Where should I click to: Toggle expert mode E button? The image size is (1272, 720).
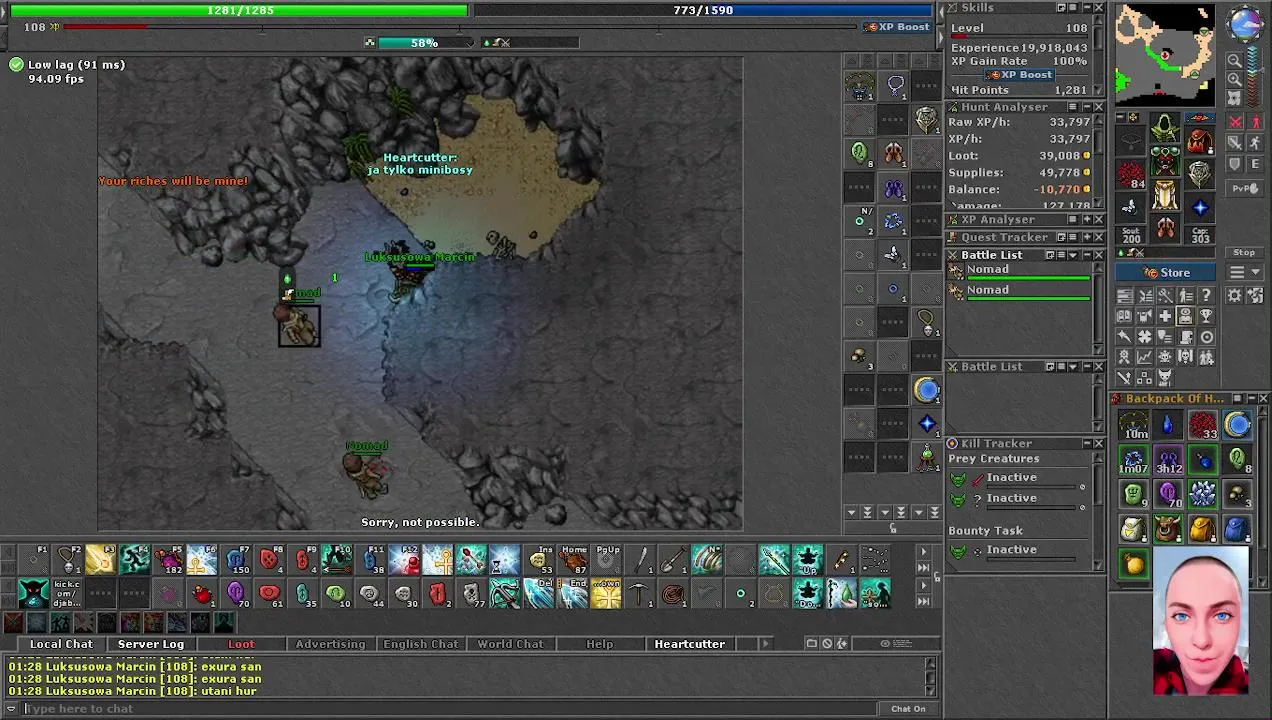[x=1256, y=164]
